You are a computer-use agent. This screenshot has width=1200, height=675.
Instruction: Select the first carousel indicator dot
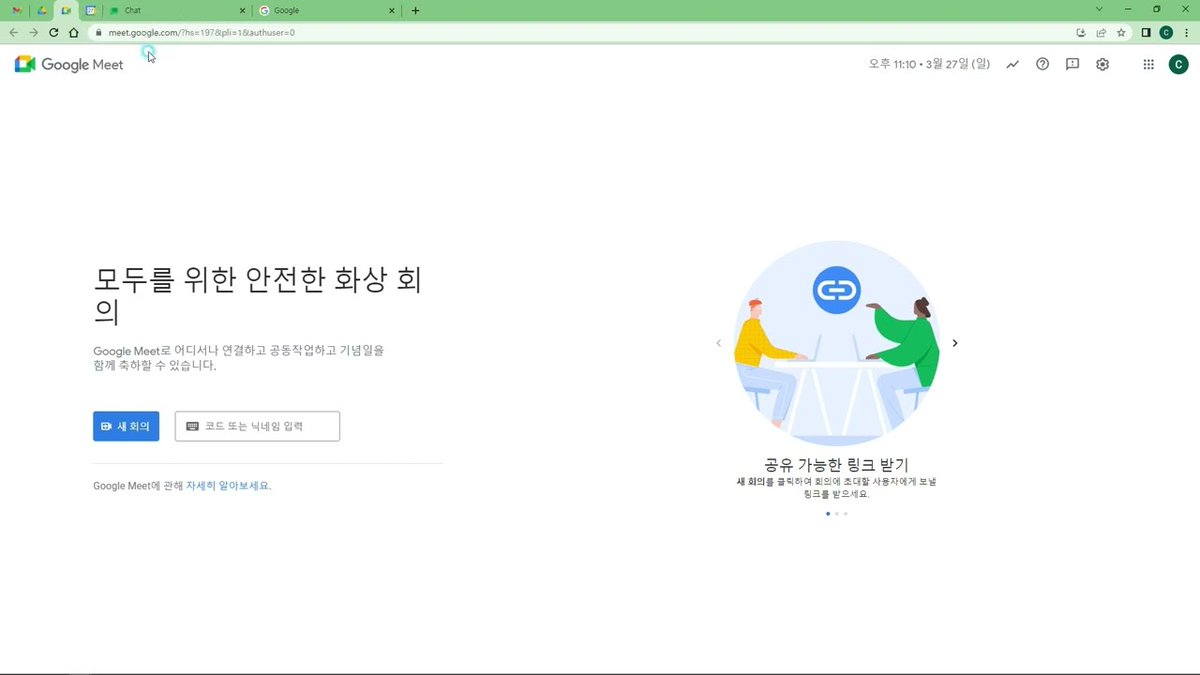click(x=827, y=513)
